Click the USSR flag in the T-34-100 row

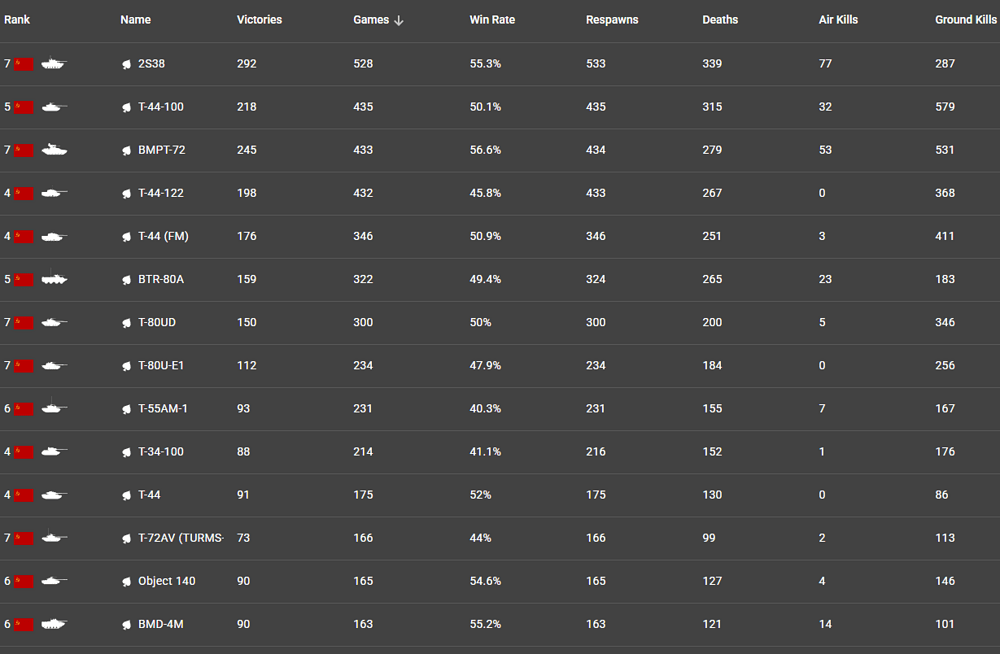24,452
